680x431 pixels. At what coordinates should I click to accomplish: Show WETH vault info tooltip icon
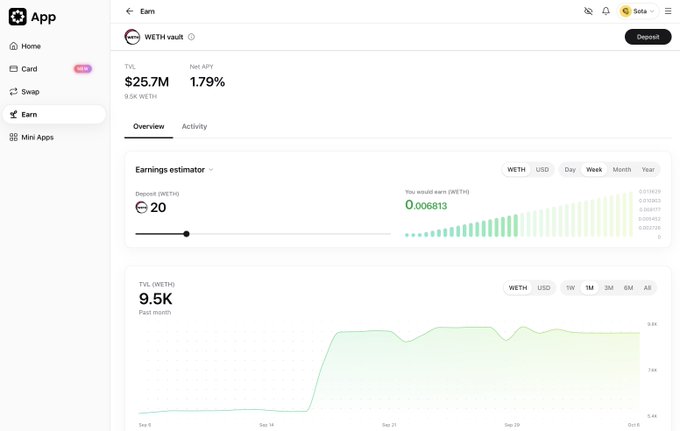pos(191,37)
